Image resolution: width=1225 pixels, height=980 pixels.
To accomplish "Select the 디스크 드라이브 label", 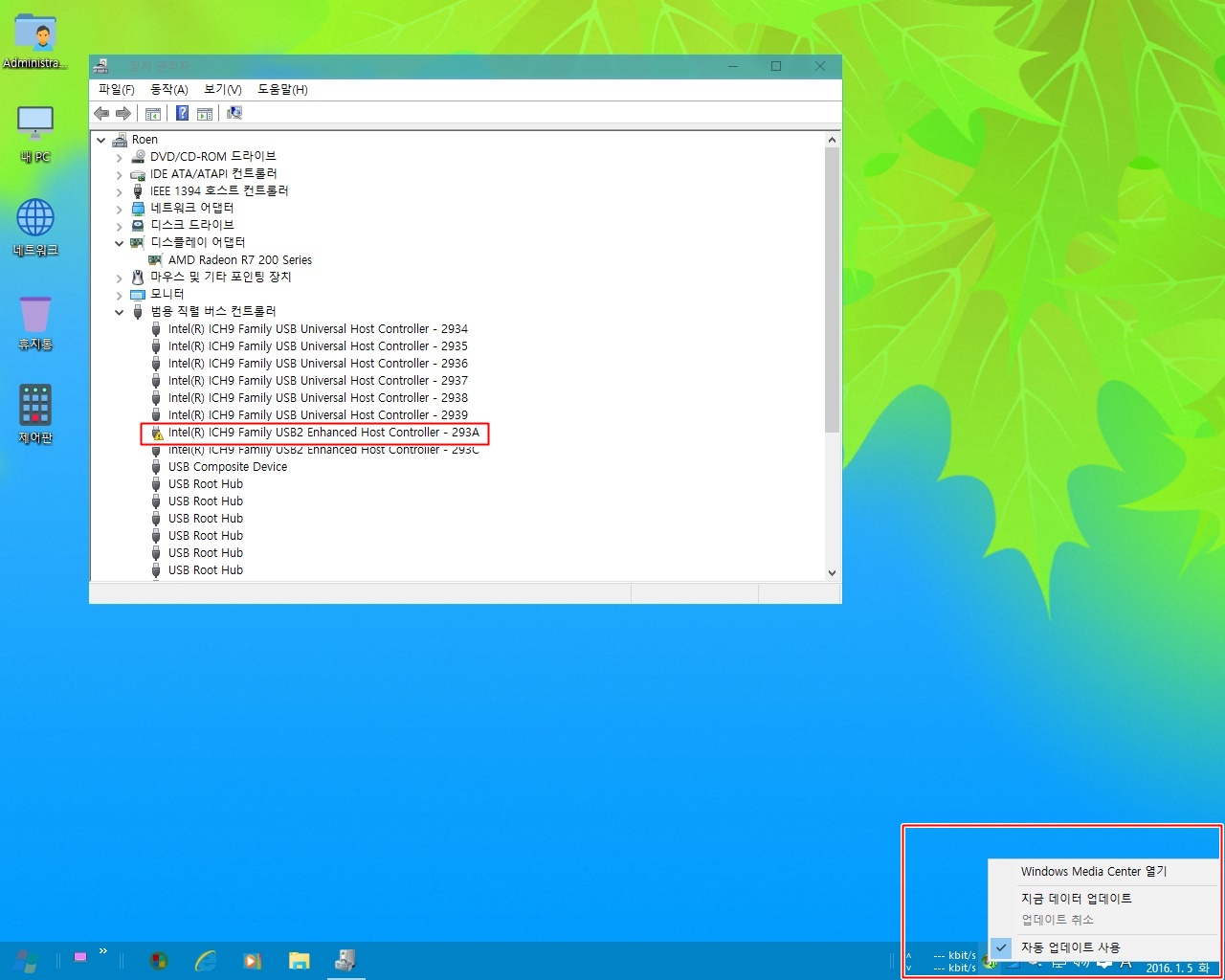I will (192, 226).
